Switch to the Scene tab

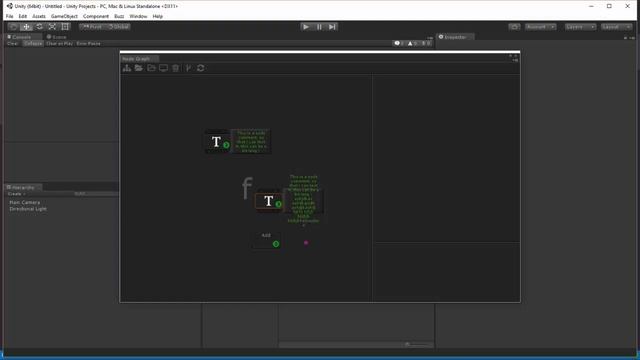57,37
